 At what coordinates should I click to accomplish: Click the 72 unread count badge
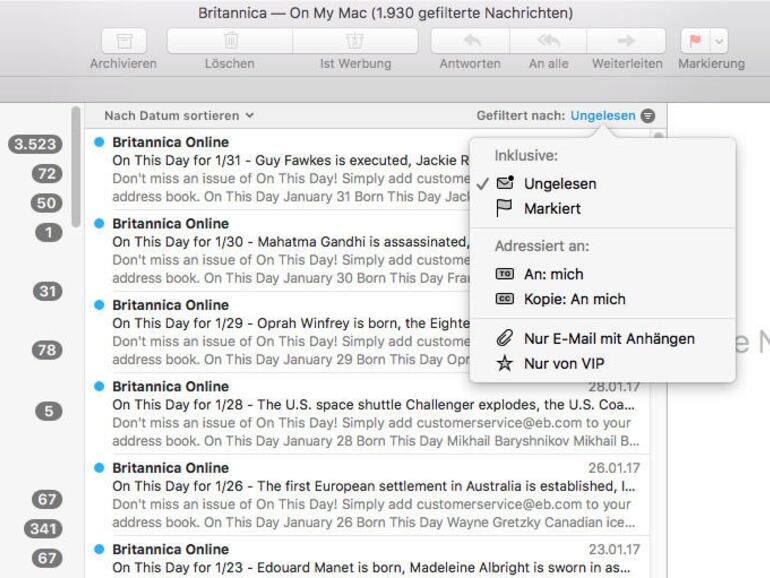47,174
